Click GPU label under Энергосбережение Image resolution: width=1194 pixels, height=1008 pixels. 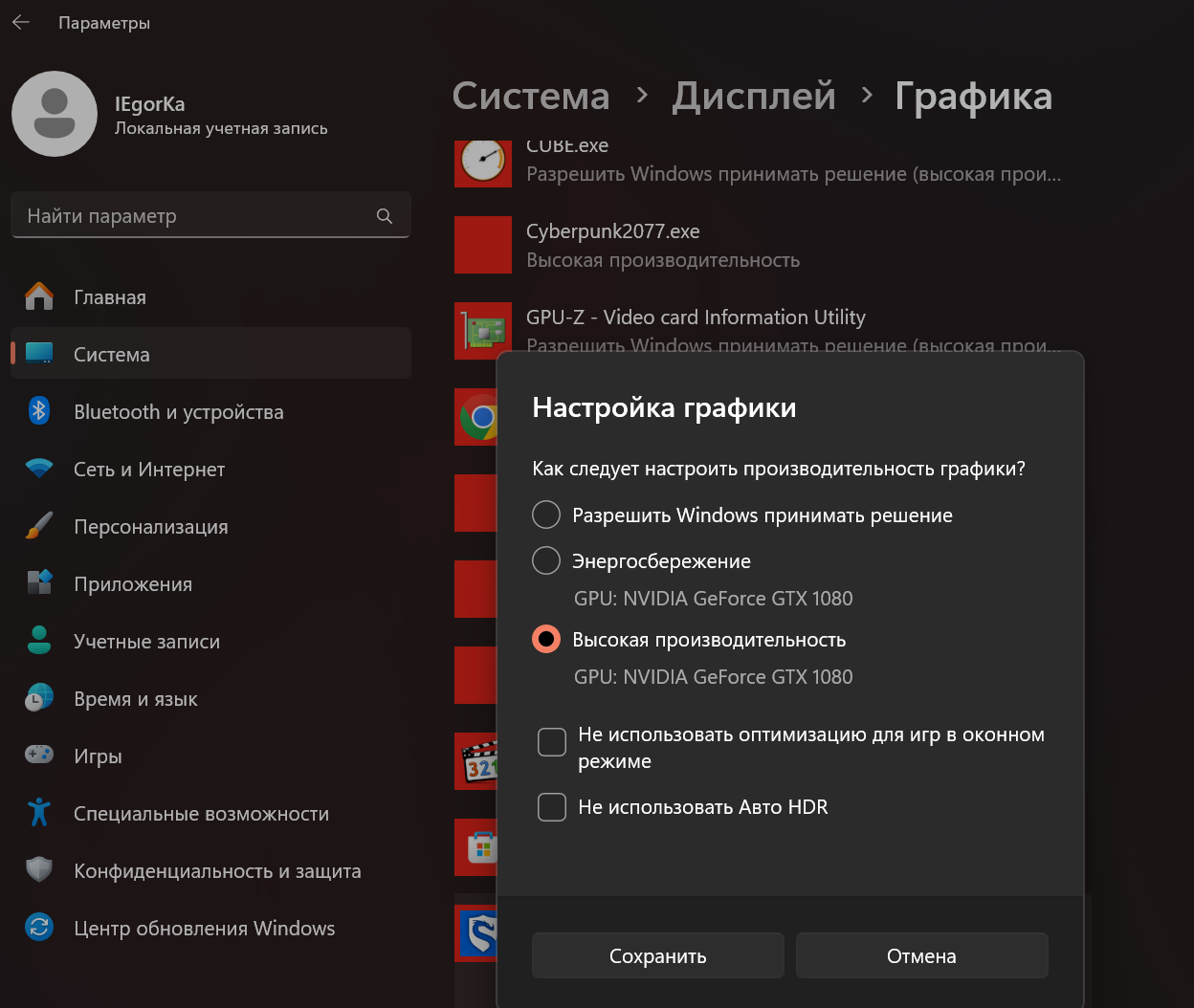[x=713, y=599]
